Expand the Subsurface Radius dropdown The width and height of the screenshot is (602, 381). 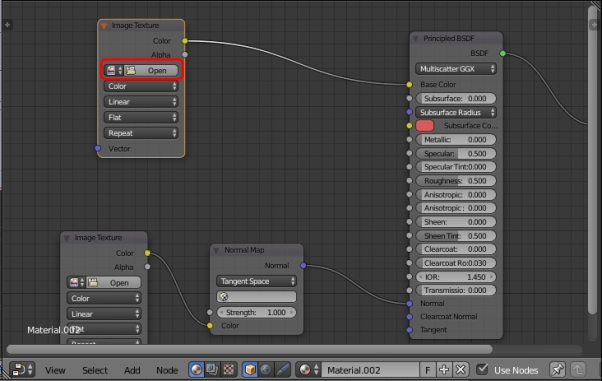click(x=456, y=113)
